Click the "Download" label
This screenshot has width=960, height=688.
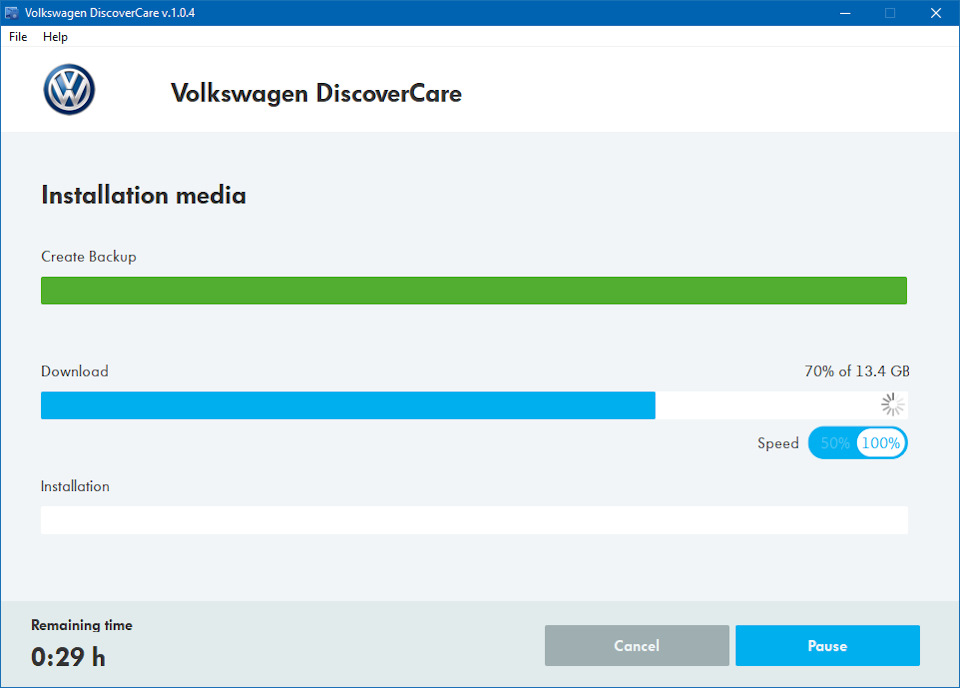coord(75,371)
